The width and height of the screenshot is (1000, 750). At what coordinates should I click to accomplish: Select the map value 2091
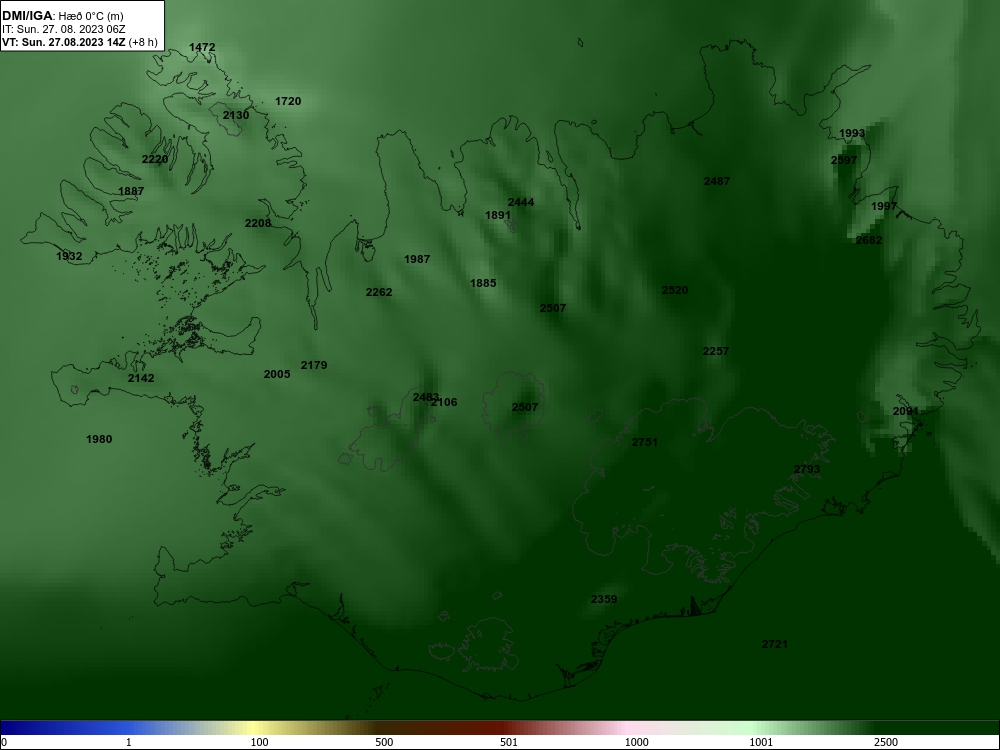tap(906, 411)
